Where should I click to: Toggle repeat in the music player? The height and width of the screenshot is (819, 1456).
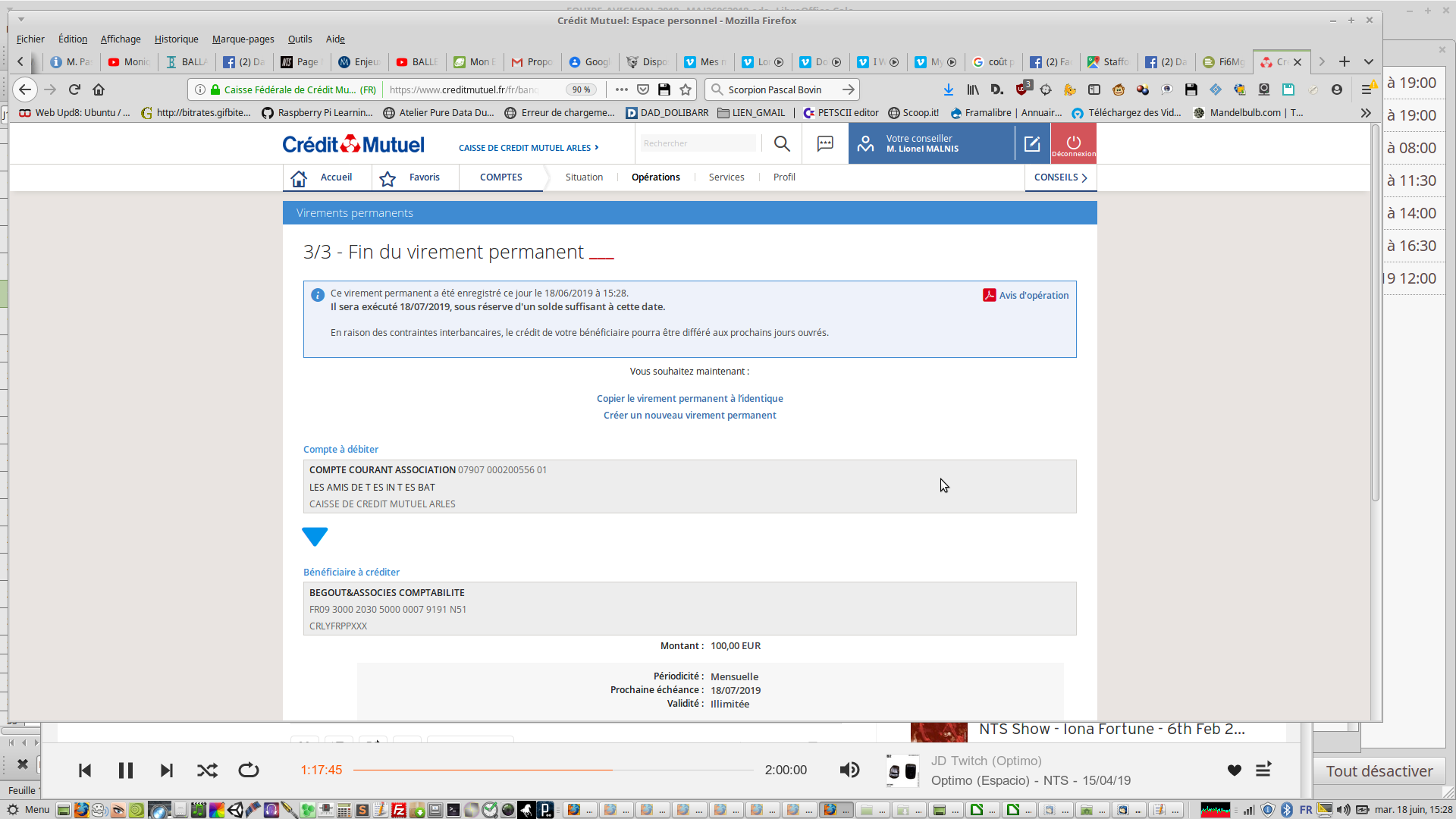point(249,770)
